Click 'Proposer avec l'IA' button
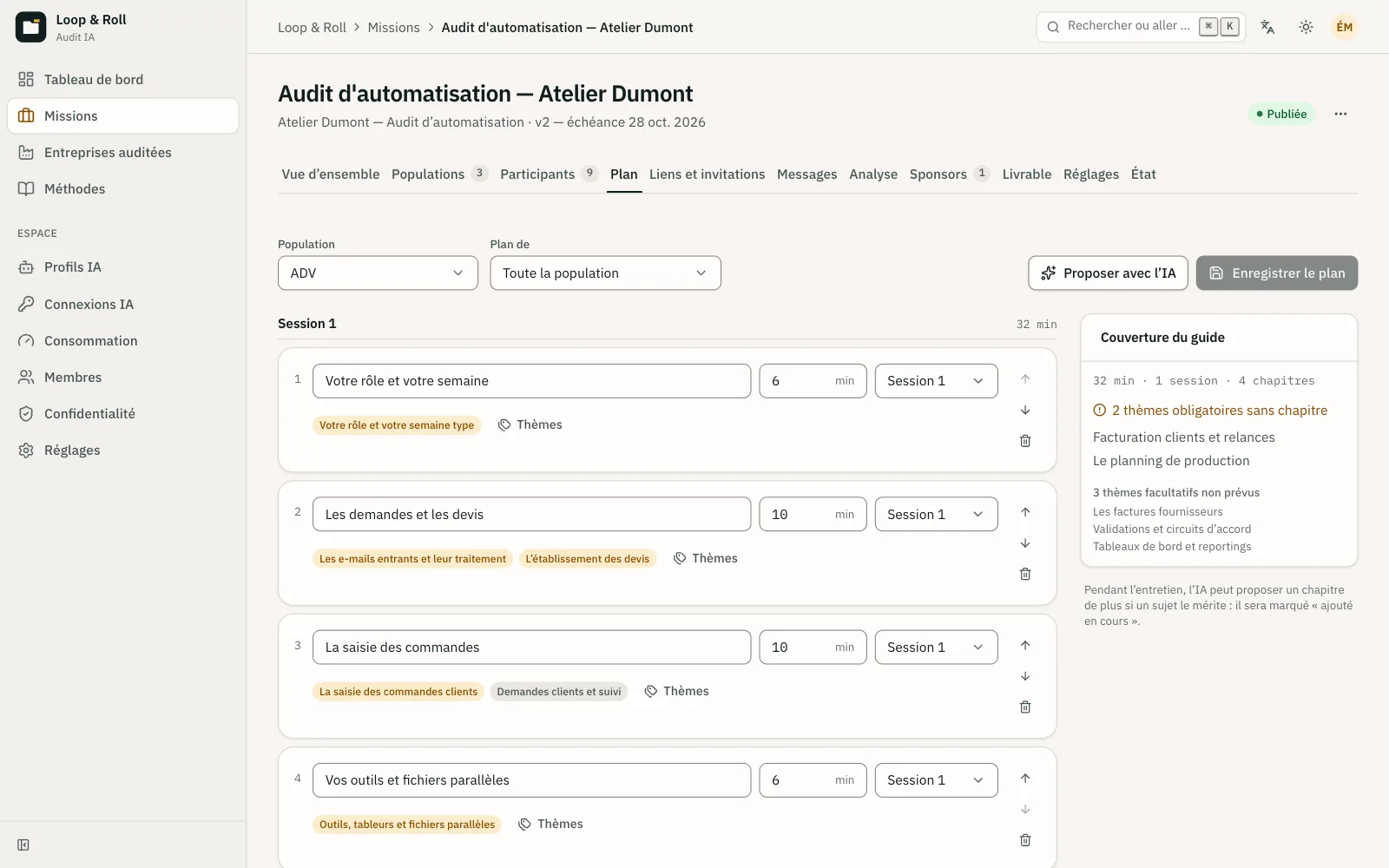1389x868 pixels. pyautogui.click(x=1108, y=273)
